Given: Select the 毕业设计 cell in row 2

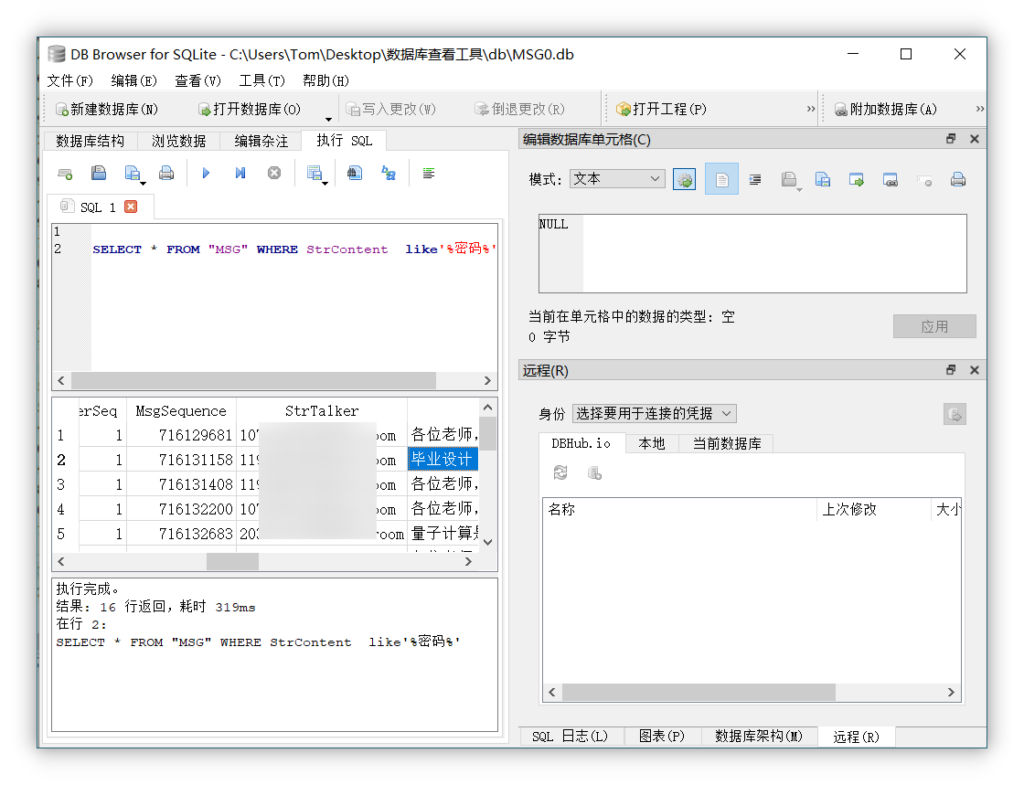Looking at the screenshot, I should 443,459.
